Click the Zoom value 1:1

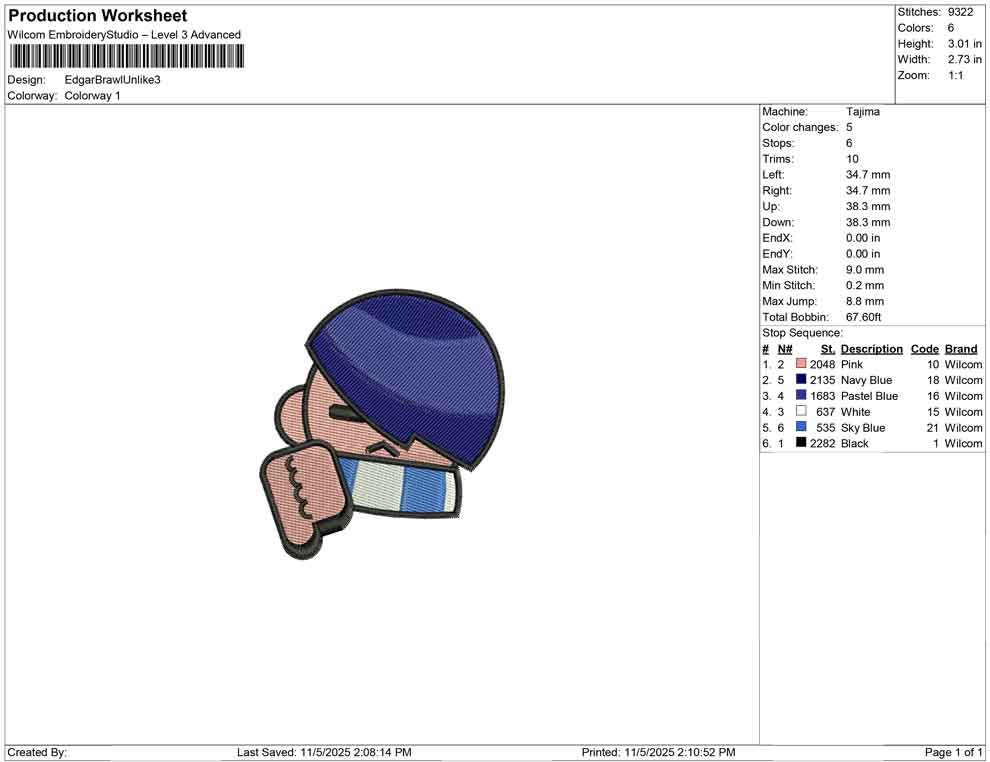point(955,75)
